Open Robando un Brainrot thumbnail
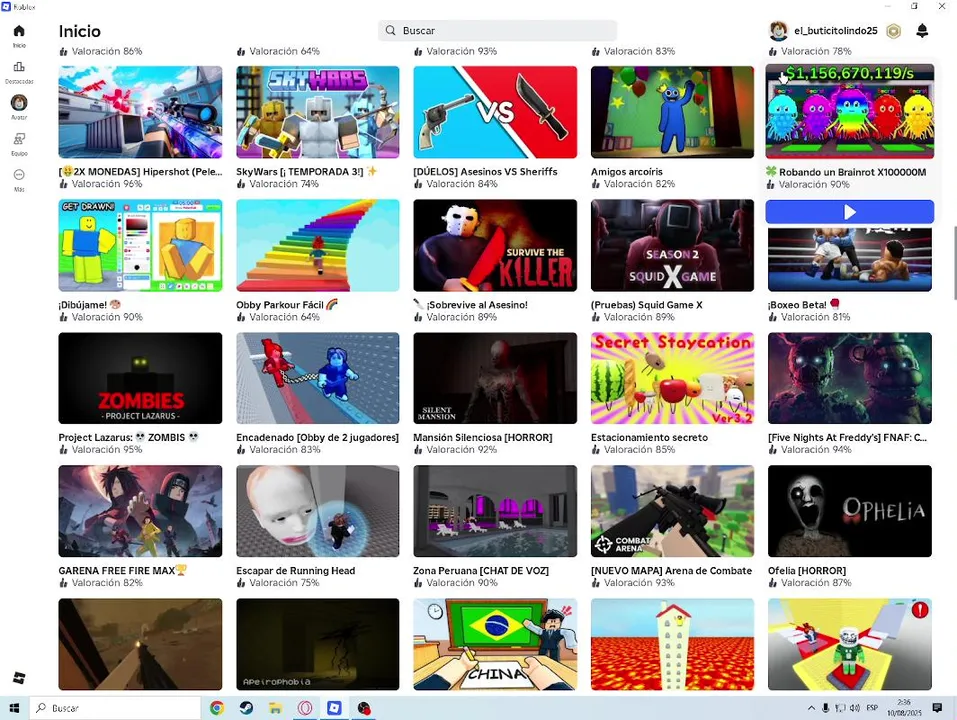The height and width of the screenshot is (720, 957). tap(850, 111)
